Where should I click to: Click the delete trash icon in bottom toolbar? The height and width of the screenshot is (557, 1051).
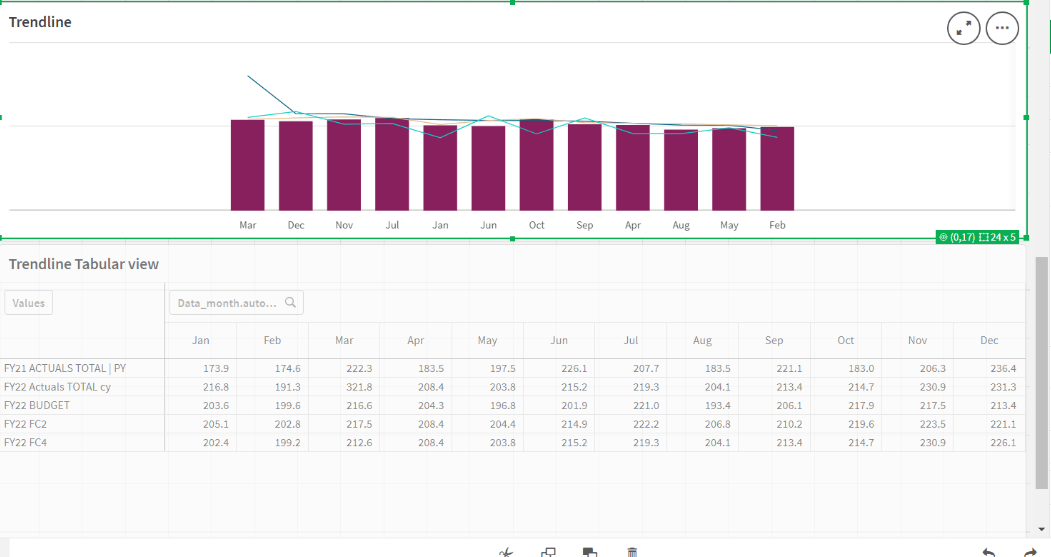click(632, 552)
